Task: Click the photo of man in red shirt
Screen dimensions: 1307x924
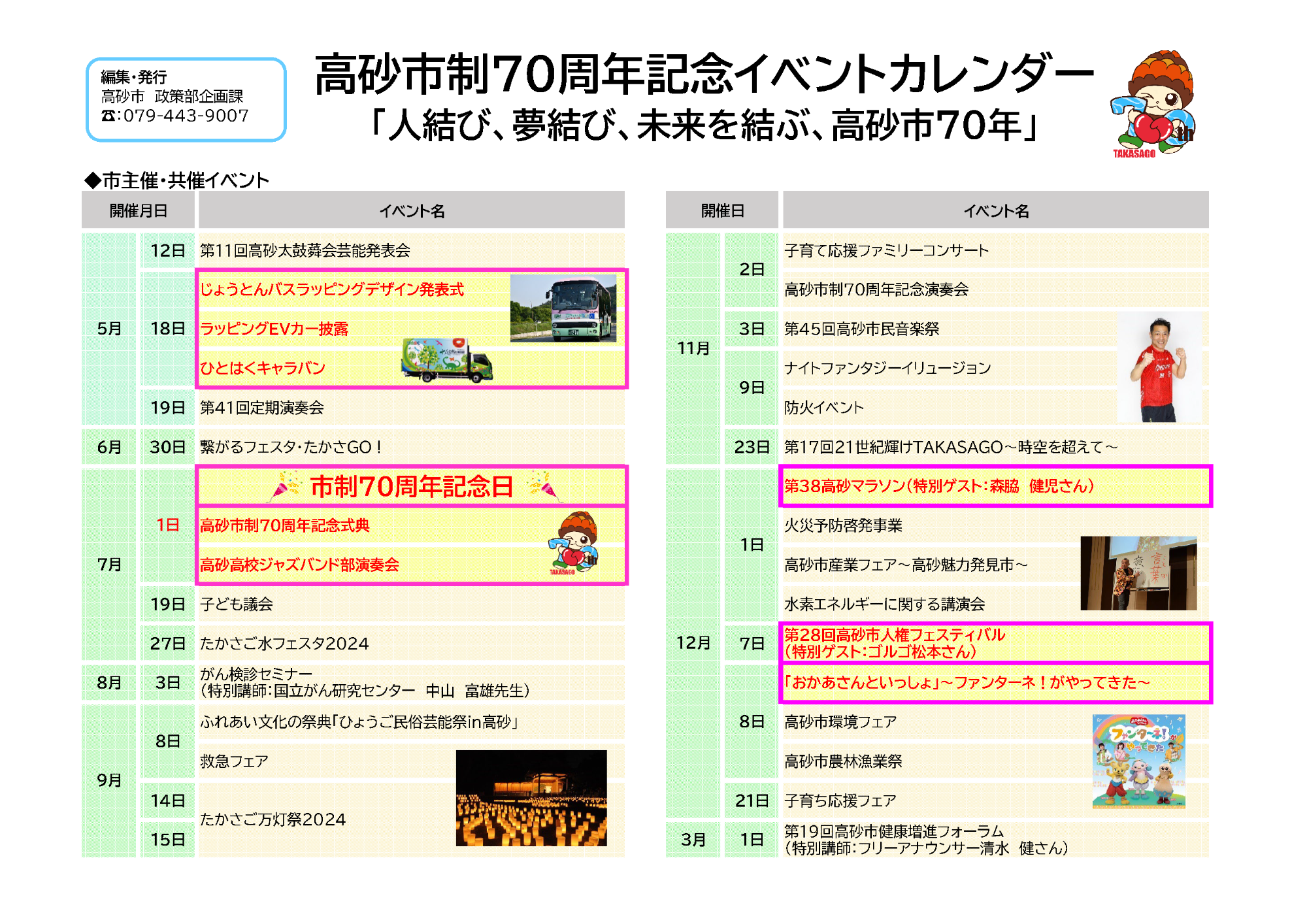Action: pyautogui.click(x=1159, y=369)
